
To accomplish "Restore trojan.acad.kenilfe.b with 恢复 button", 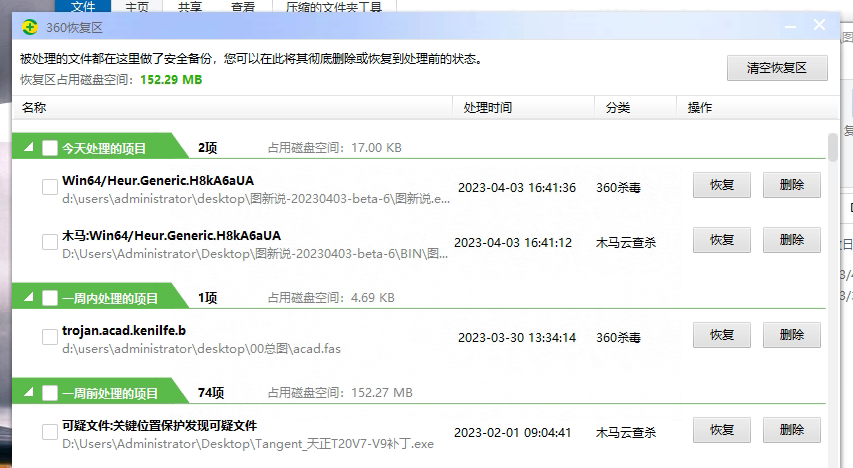I will tap(721, 336).
